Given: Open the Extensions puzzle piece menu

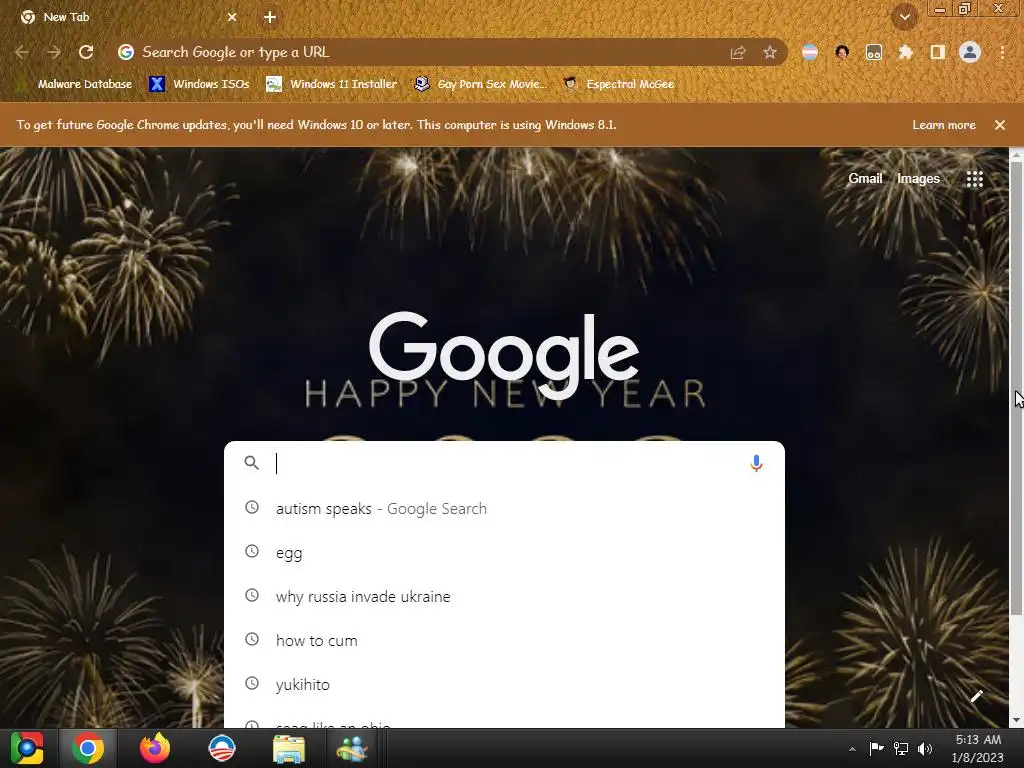Looking at the screenshot, I should [x=906, y=52].
